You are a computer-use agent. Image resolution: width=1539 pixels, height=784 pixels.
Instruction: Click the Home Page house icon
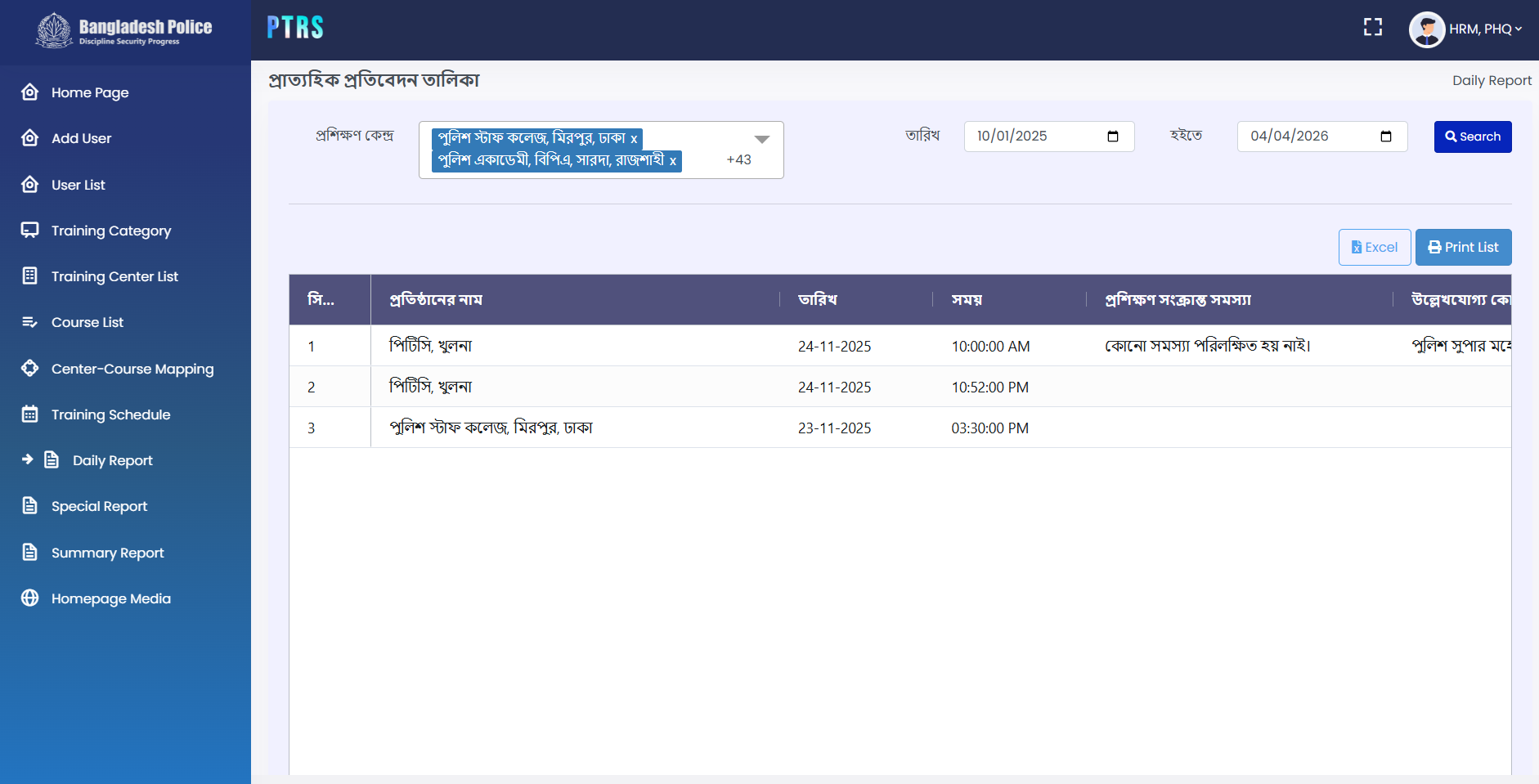tap(30, 92)
